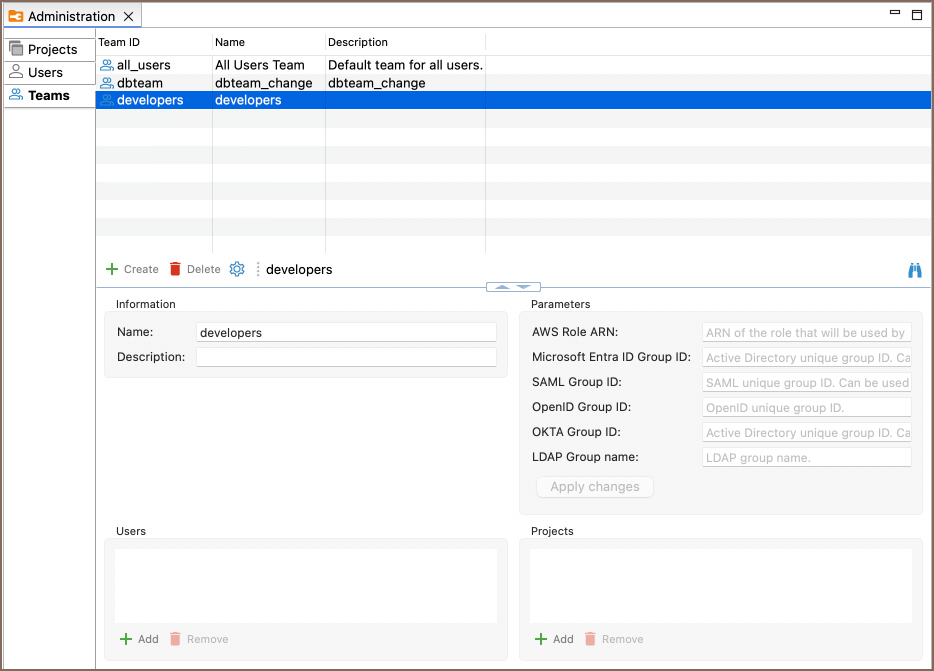
Task: Click the red Delete trash icon
Action: tap(176, 269)
